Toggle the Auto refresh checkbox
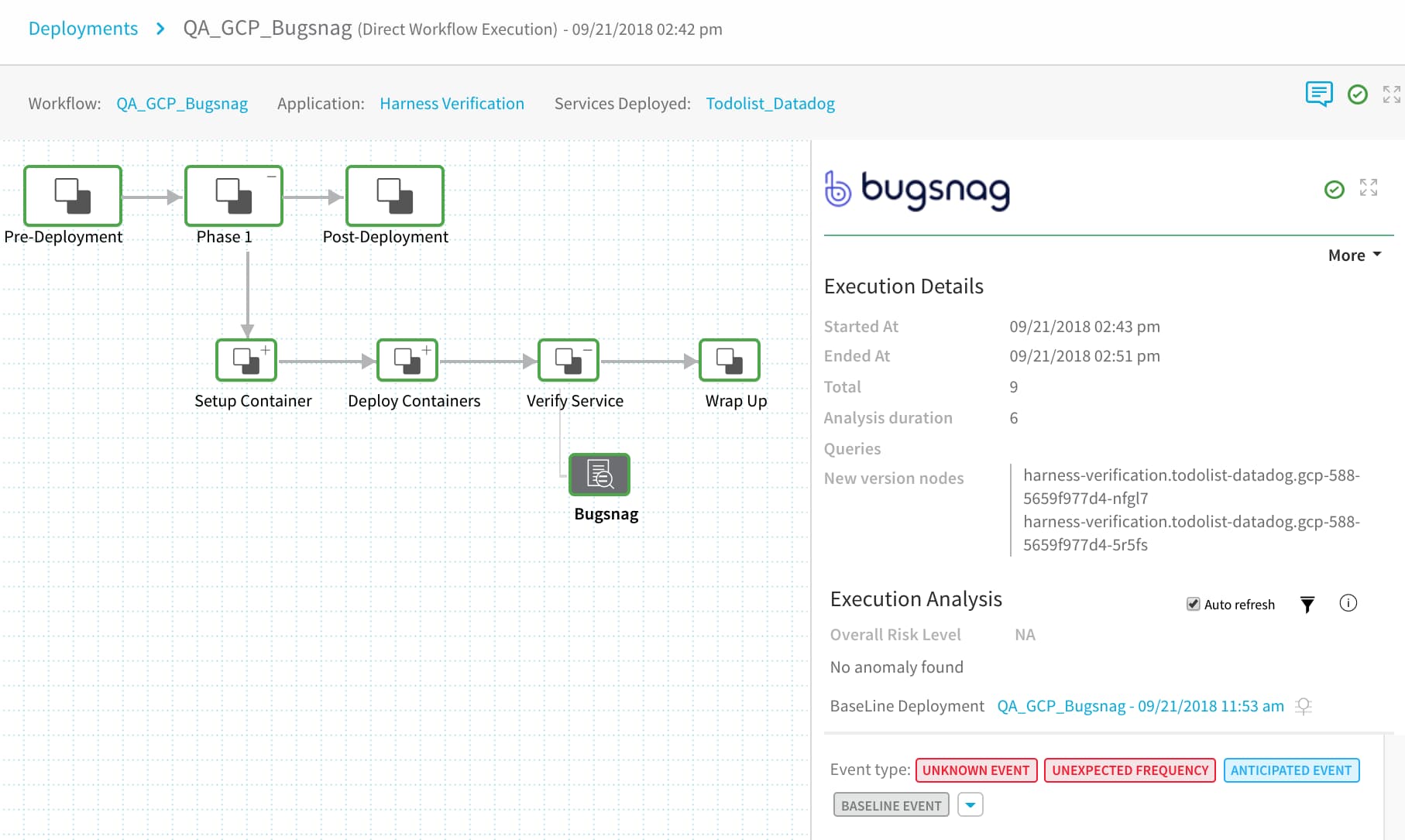The height and width of the screenshot is (840, 1405). pos(1194,604)
